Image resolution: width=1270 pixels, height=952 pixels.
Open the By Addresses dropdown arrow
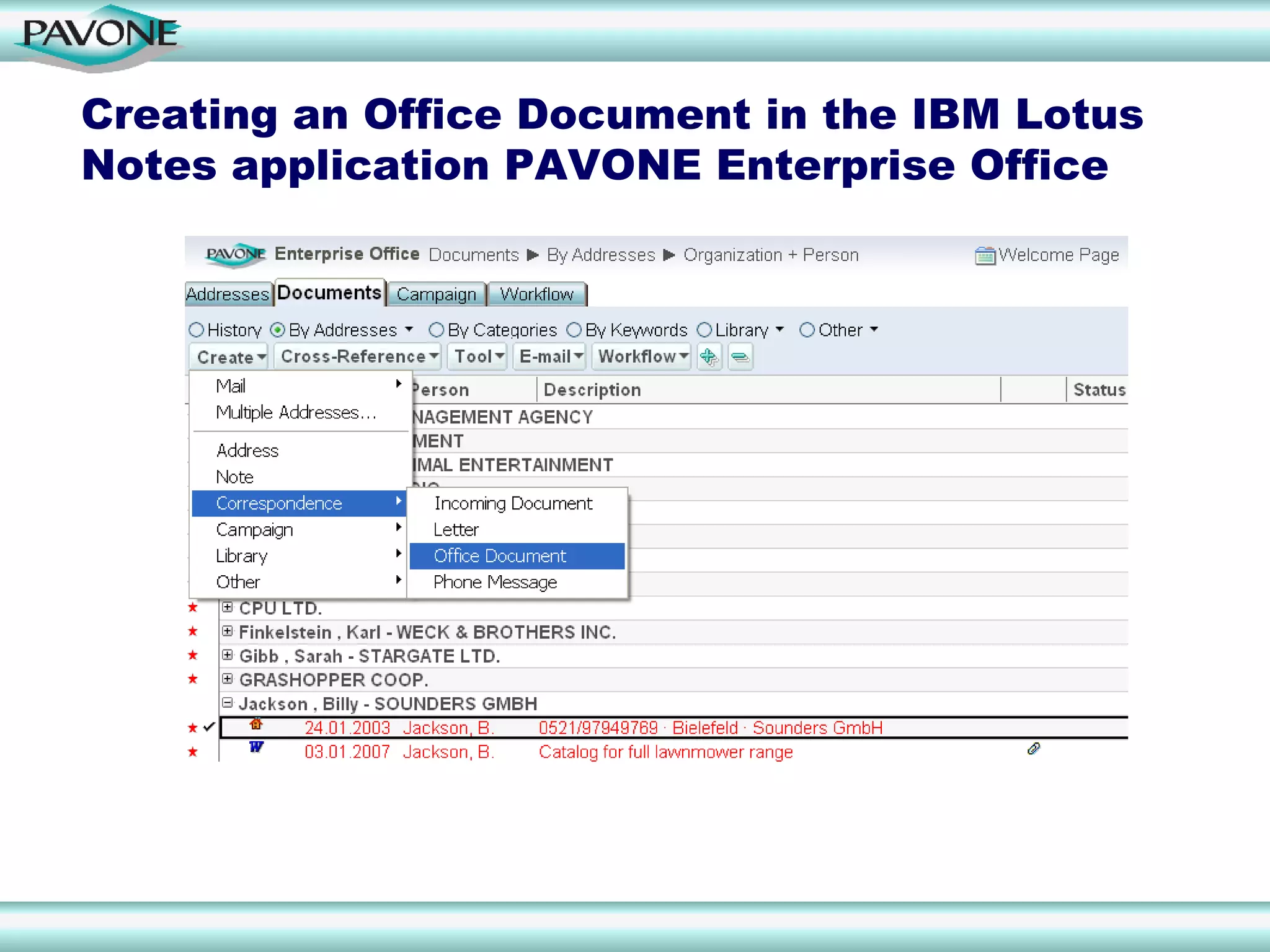pyautogui.click(x=409, y=329)
